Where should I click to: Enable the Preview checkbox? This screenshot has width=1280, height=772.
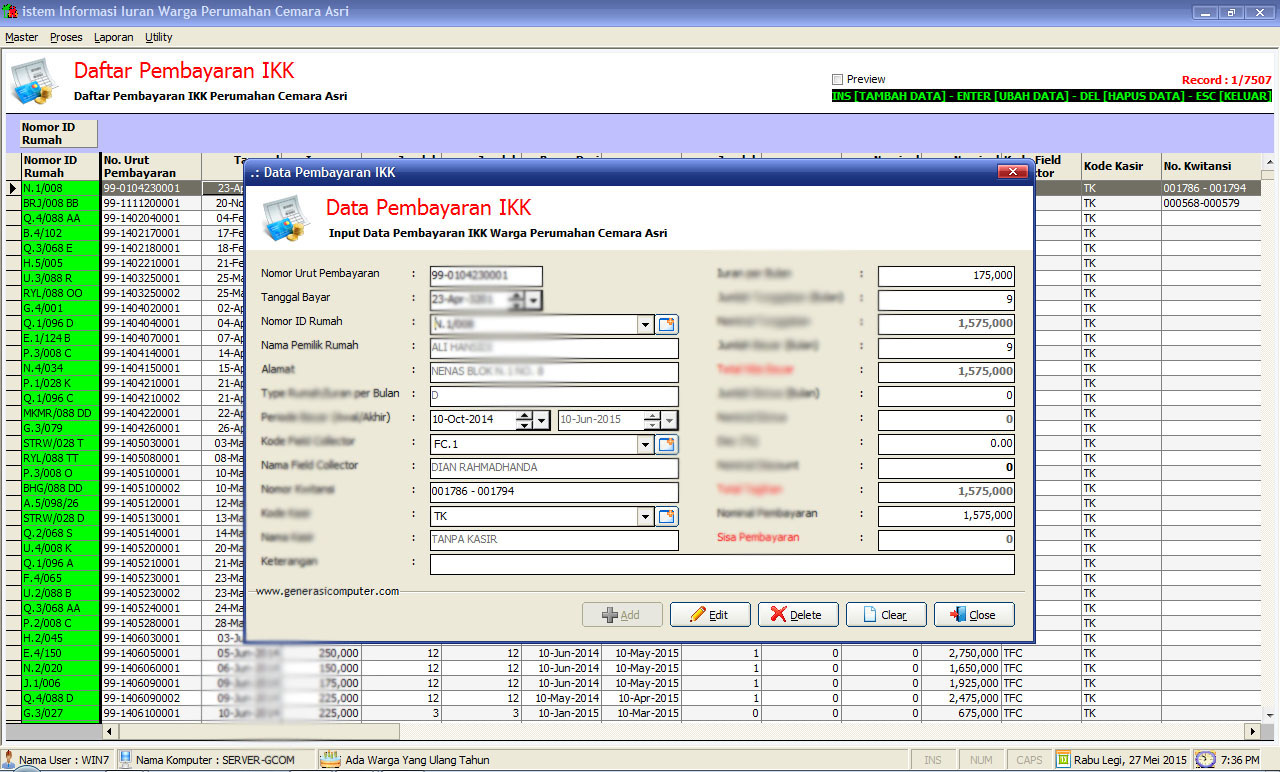coord(838,79)
